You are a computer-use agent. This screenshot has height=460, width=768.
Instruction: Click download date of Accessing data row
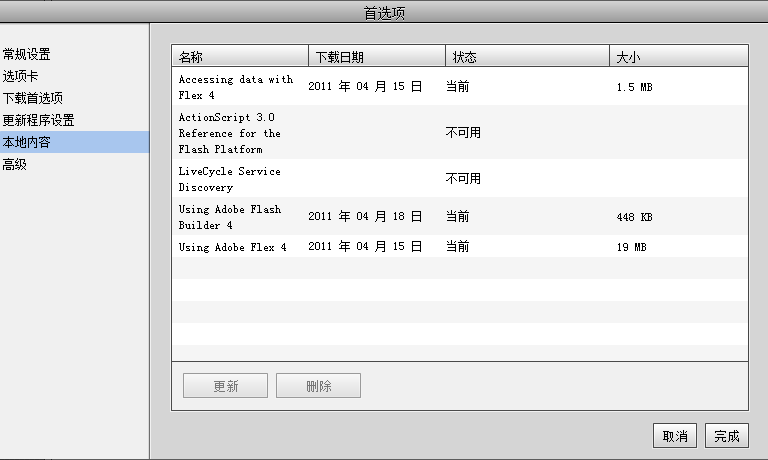(x=365, y=86)
